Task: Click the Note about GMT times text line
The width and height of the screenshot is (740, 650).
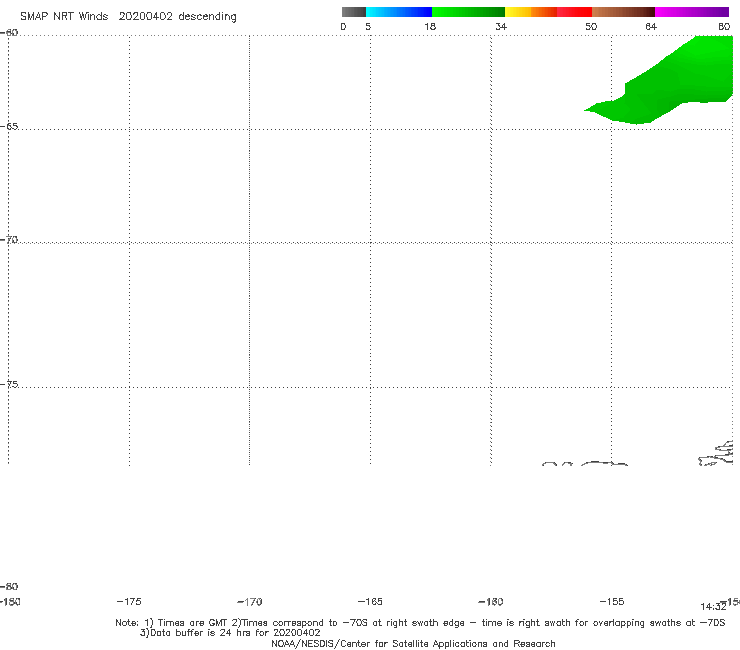Action: 420,623
